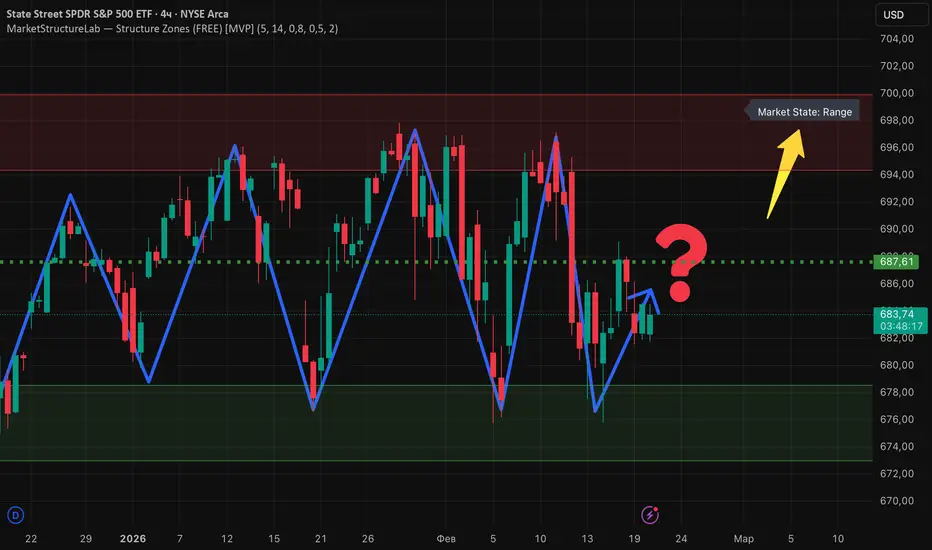This screenshot has height=550, width=932.
Task: Click the 670,00 price axis value
Action: (896, 501)
